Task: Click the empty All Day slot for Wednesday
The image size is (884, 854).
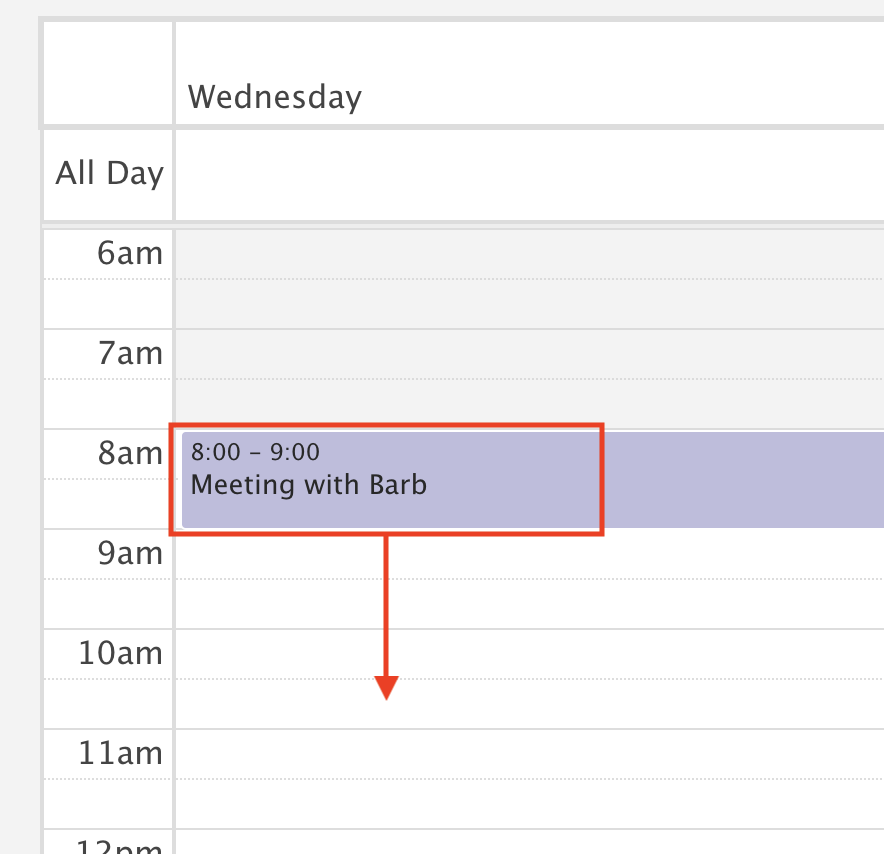Action: (529, 175)
